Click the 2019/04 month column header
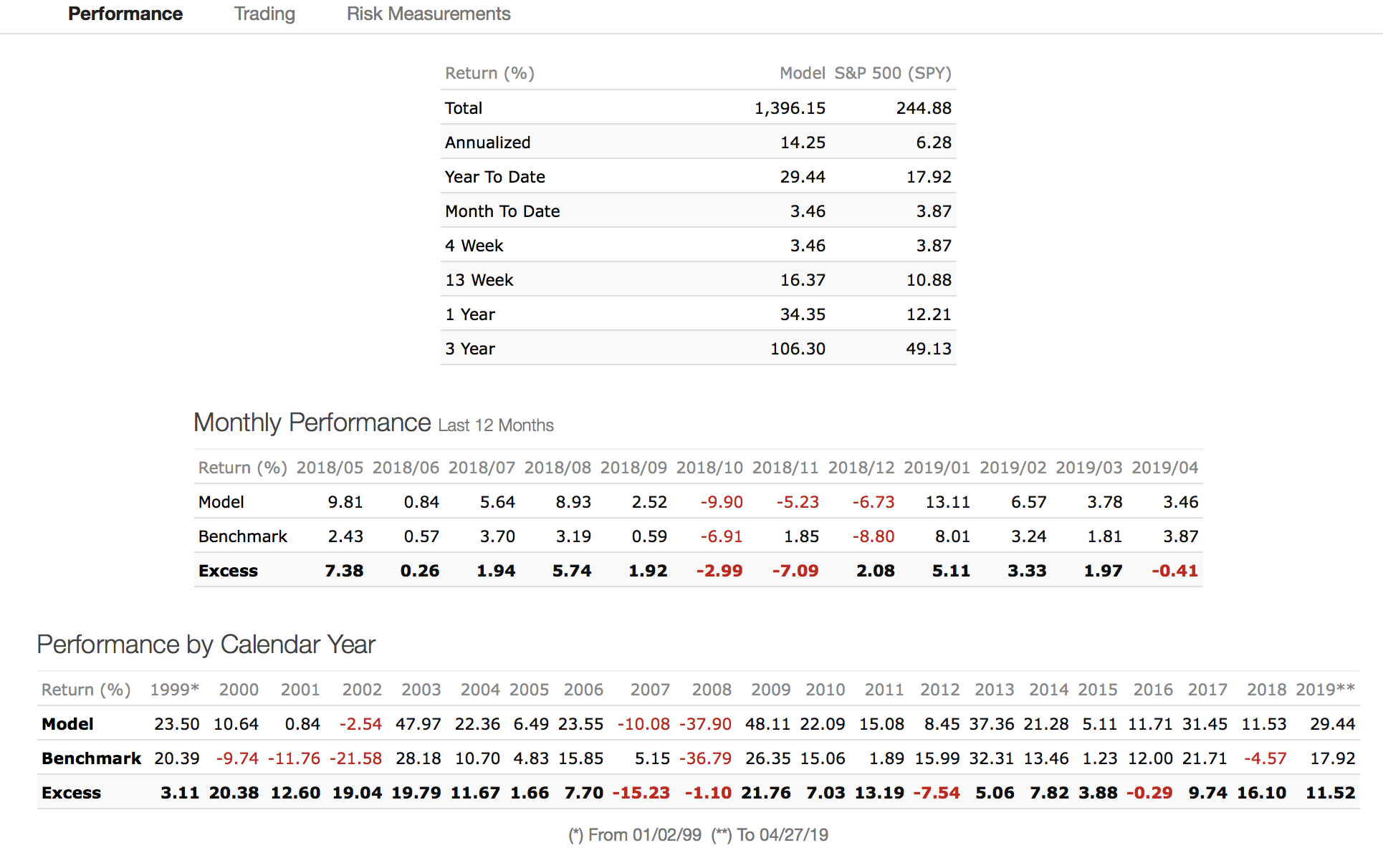The height and width of the screenshot is (868, 1383). 1164,468
